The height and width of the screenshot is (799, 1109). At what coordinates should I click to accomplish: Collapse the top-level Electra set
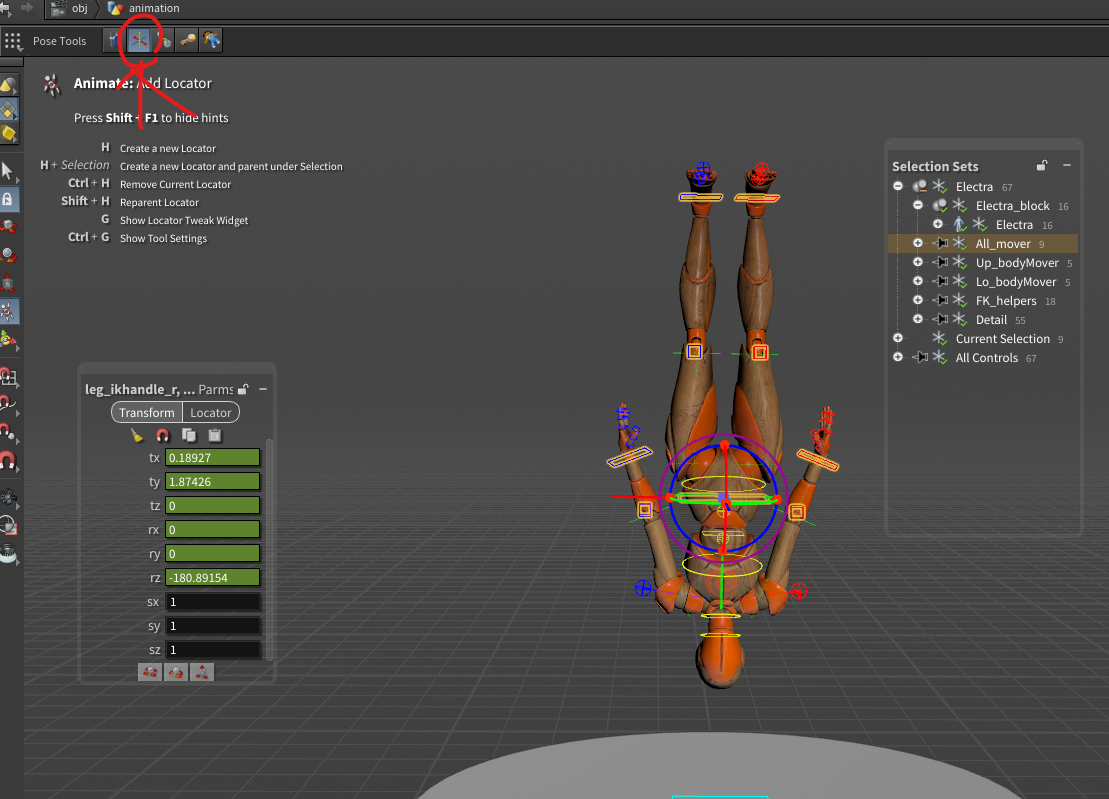point(898,186)
